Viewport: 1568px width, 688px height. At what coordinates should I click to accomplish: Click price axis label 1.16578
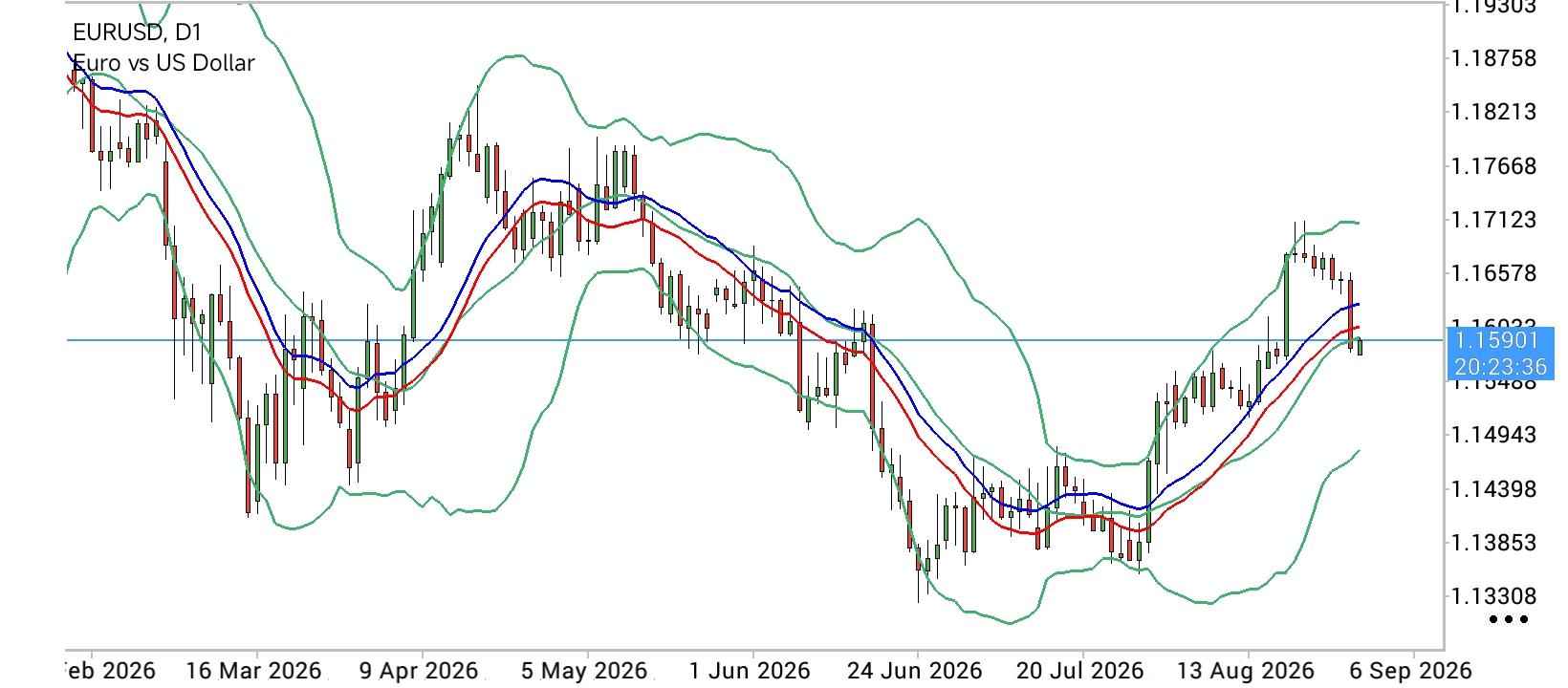pyautogui.click(x=1493, y=273)
